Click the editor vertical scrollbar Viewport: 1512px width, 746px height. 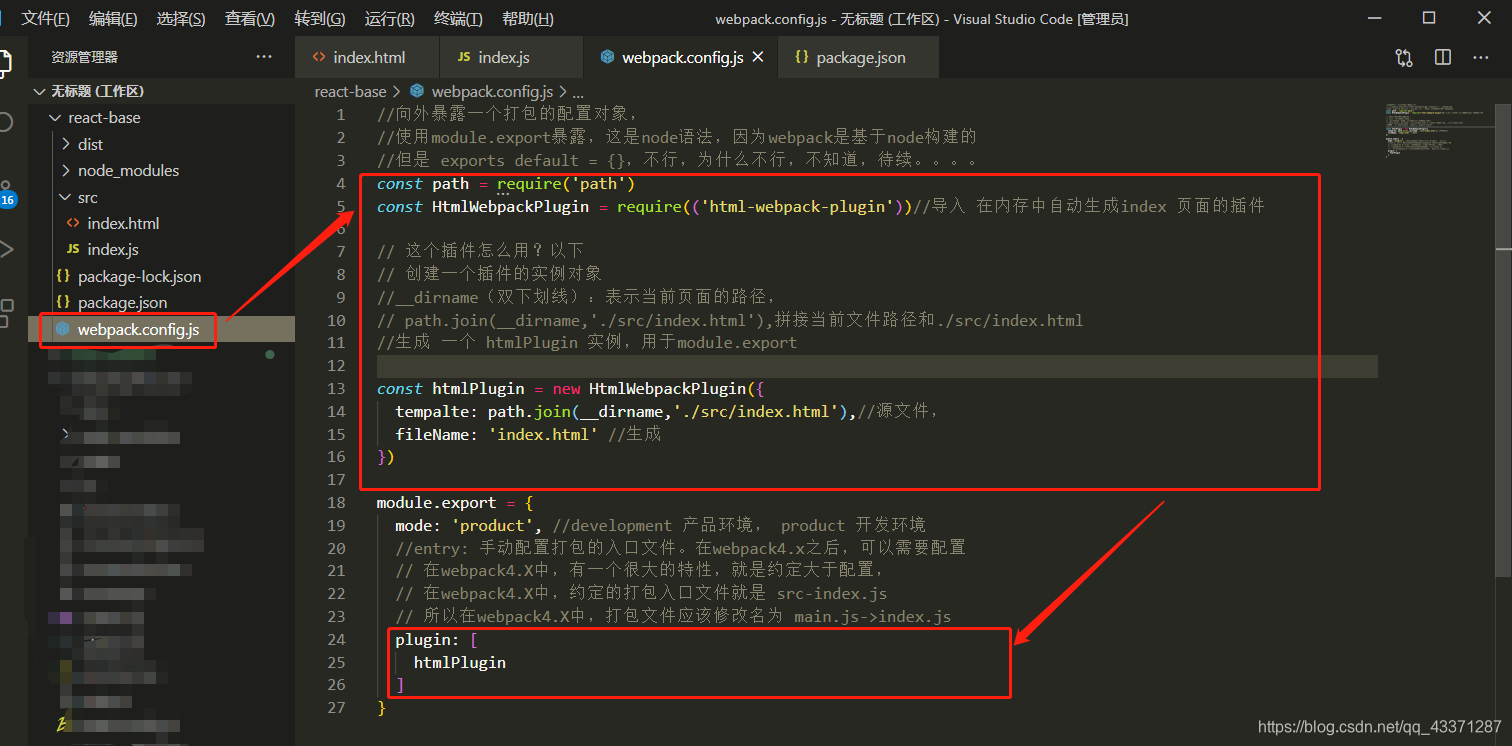(x=1503, y=340)
